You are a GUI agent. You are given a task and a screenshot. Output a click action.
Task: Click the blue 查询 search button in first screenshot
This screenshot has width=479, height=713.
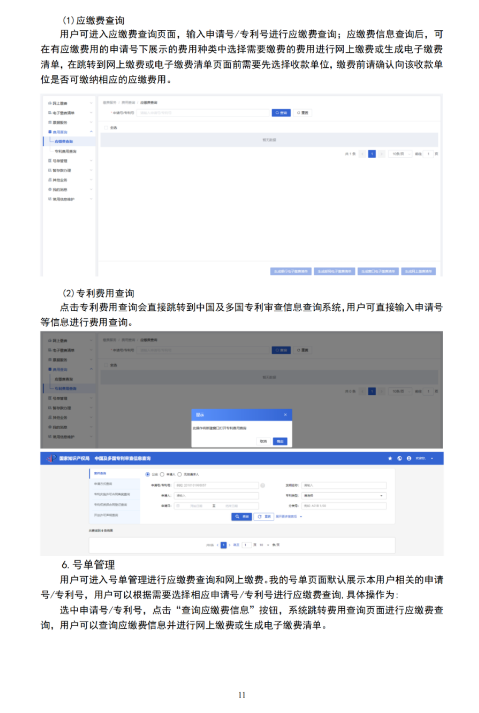[281, 113]
